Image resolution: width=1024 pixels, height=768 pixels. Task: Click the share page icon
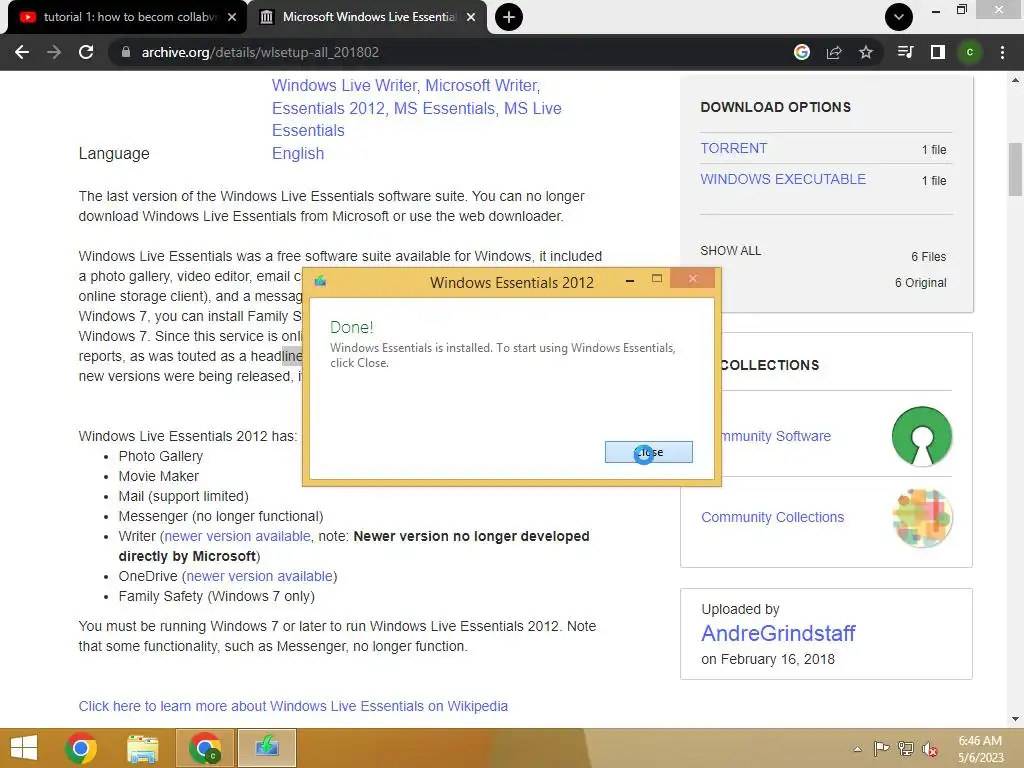coord(834,52)
